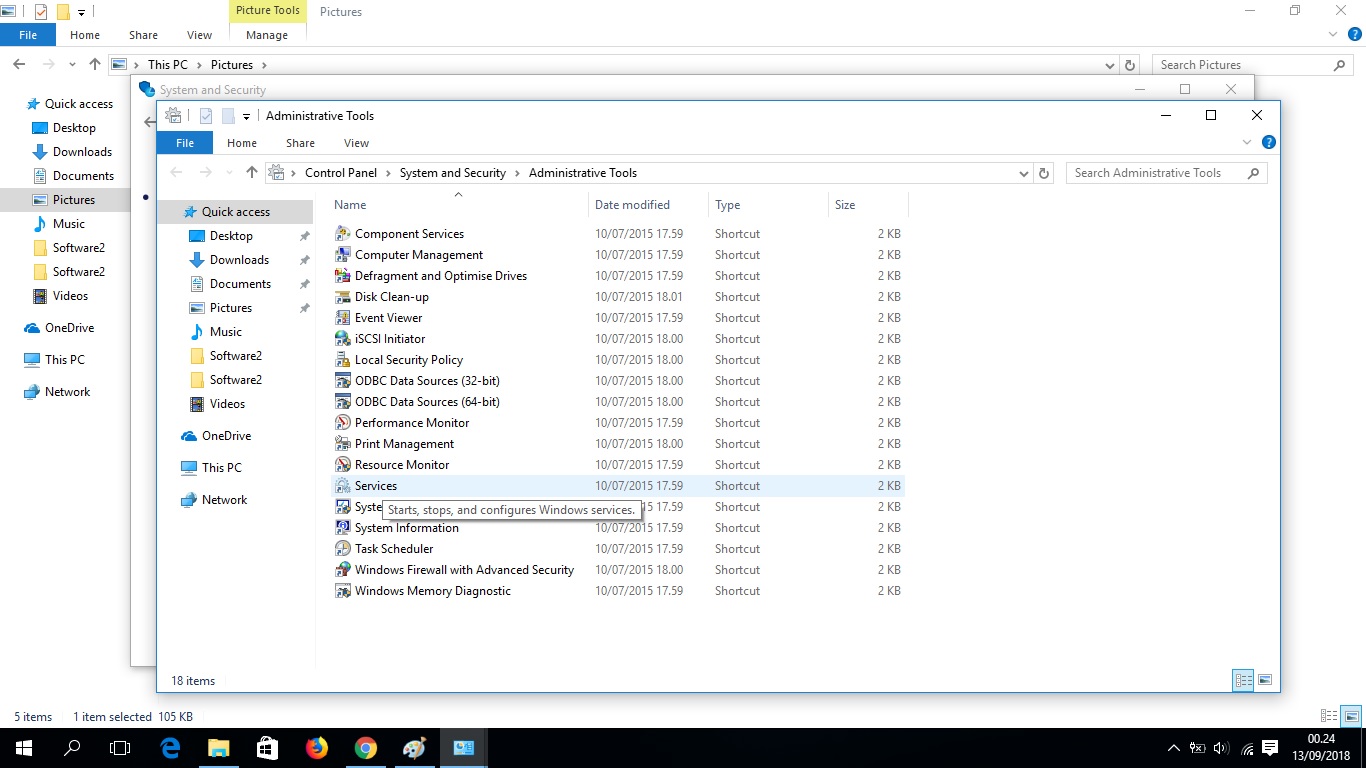The width and height of the screenshot is (1366, 768).
Task: Open the File menu in Administrative Tools
Action: click(185, 143)
